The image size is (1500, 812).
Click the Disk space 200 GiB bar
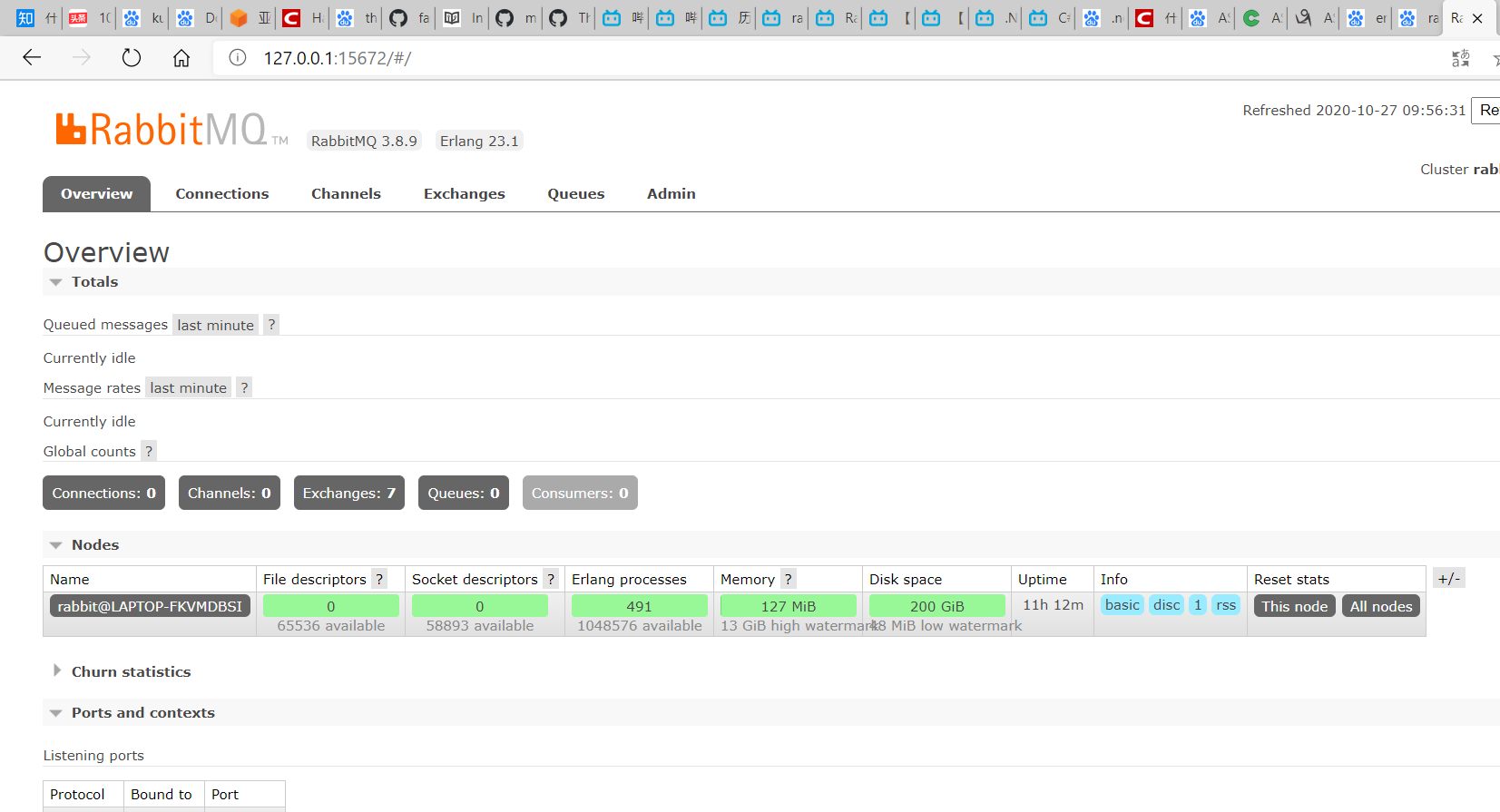point(937,606)
